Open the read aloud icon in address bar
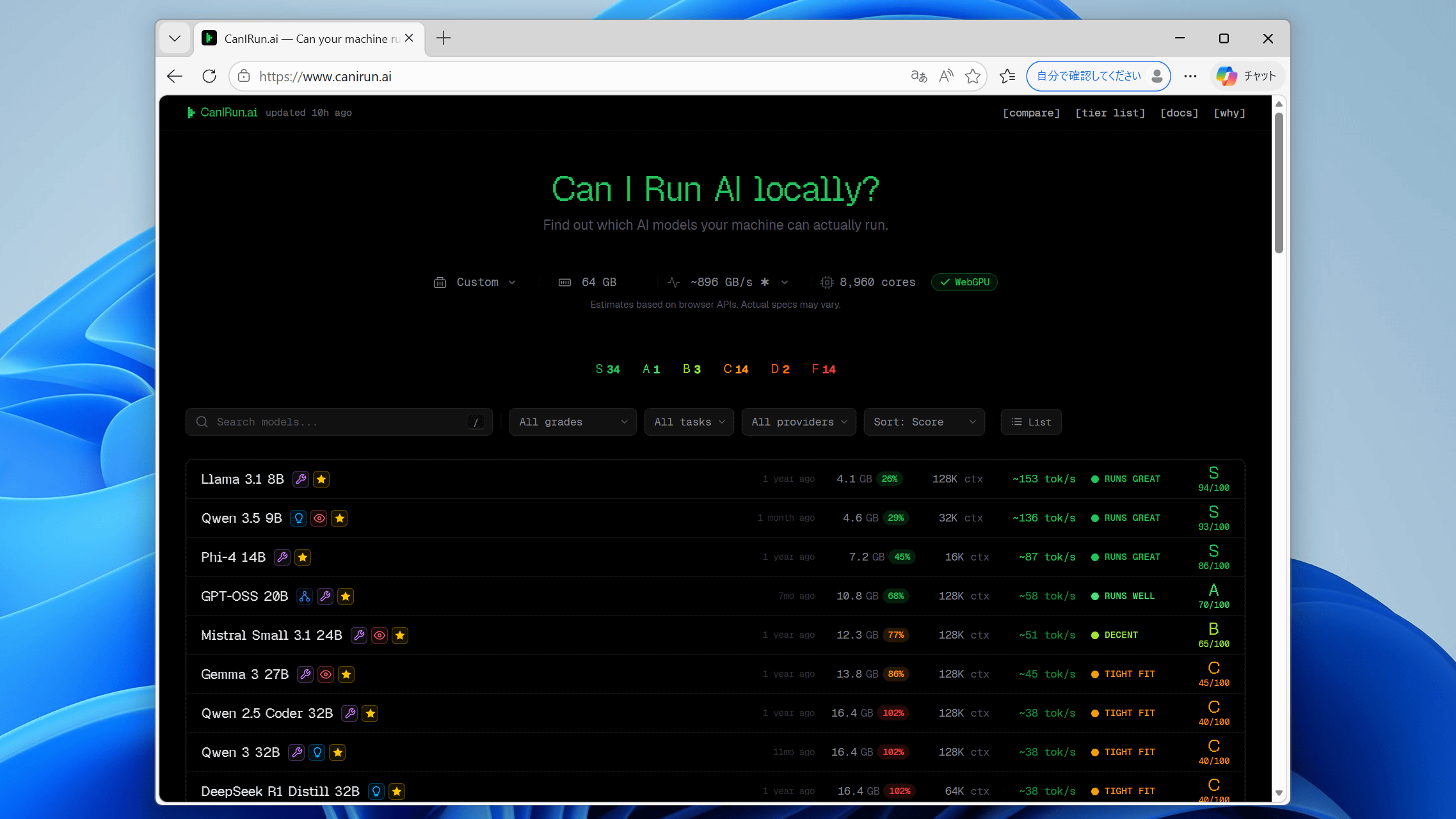Image resolution: width=1456 pixels, height=819 pixels. point(946,76)
